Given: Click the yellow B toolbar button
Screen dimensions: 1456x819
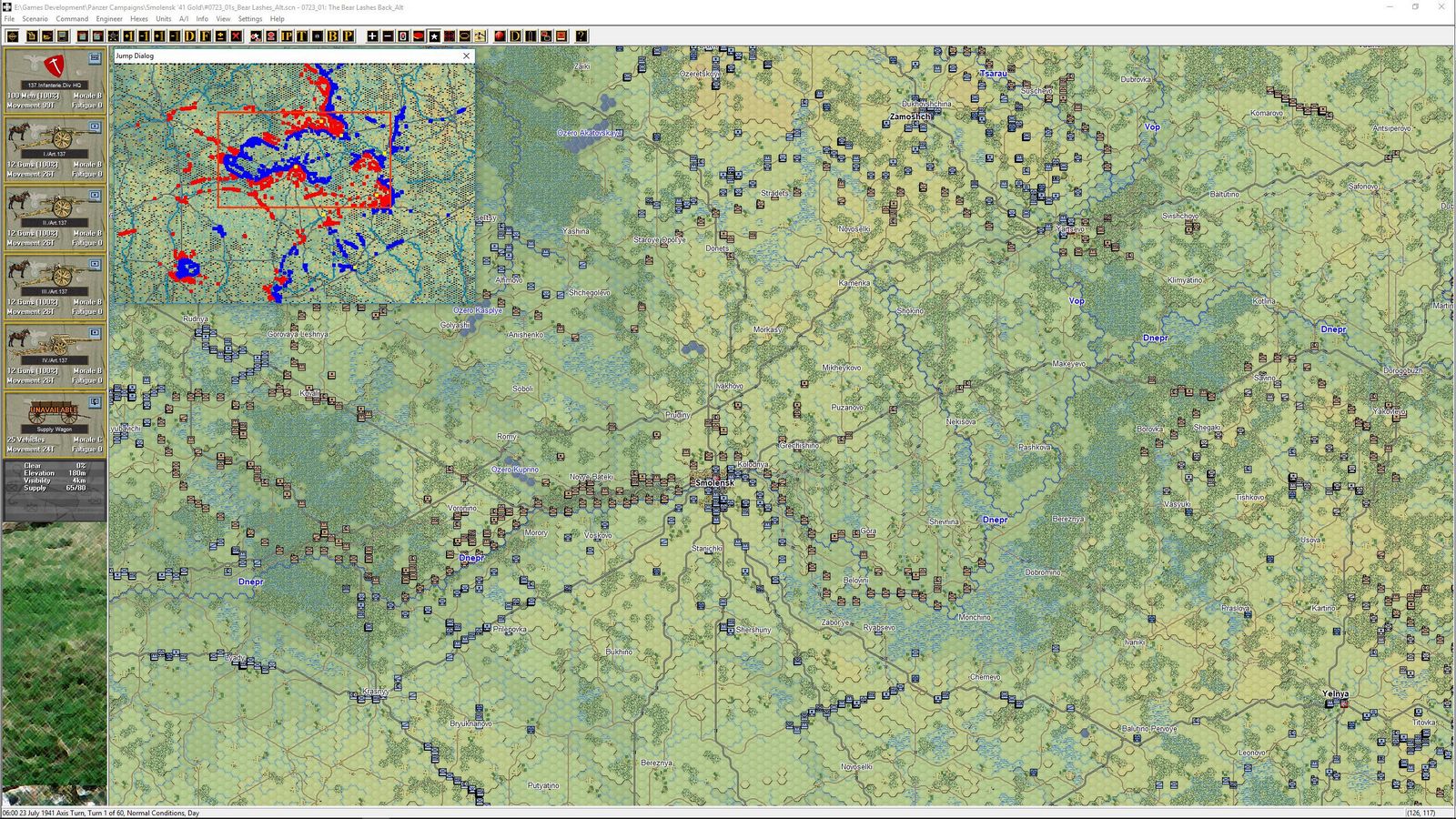Looking at the screenshot, I should (332, 36).
